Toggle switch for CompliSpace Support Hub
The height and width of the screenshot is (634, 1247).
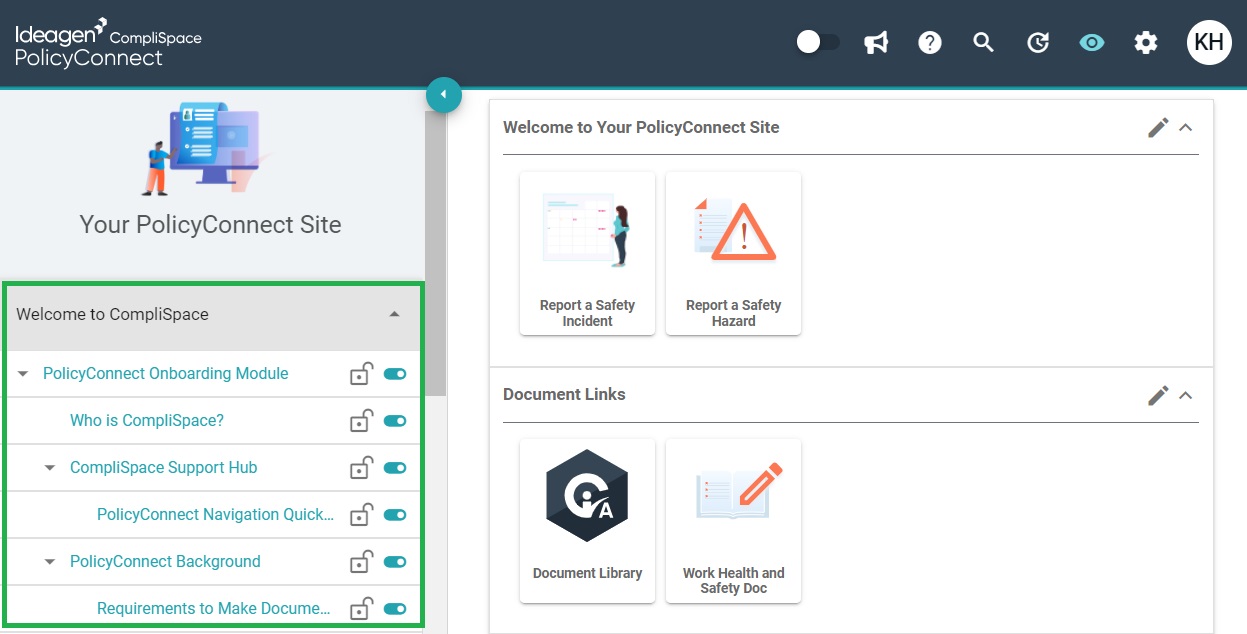point(395,468)
